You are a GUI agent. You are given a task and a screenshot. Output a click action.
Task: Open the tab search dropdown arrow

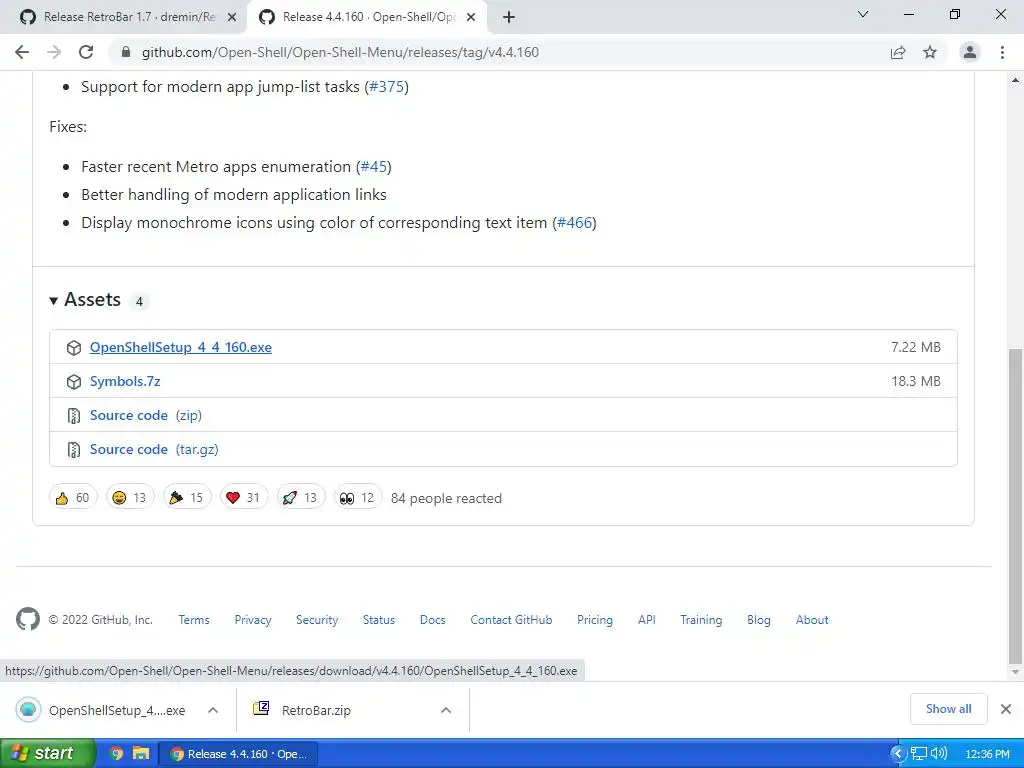point(863,14)
